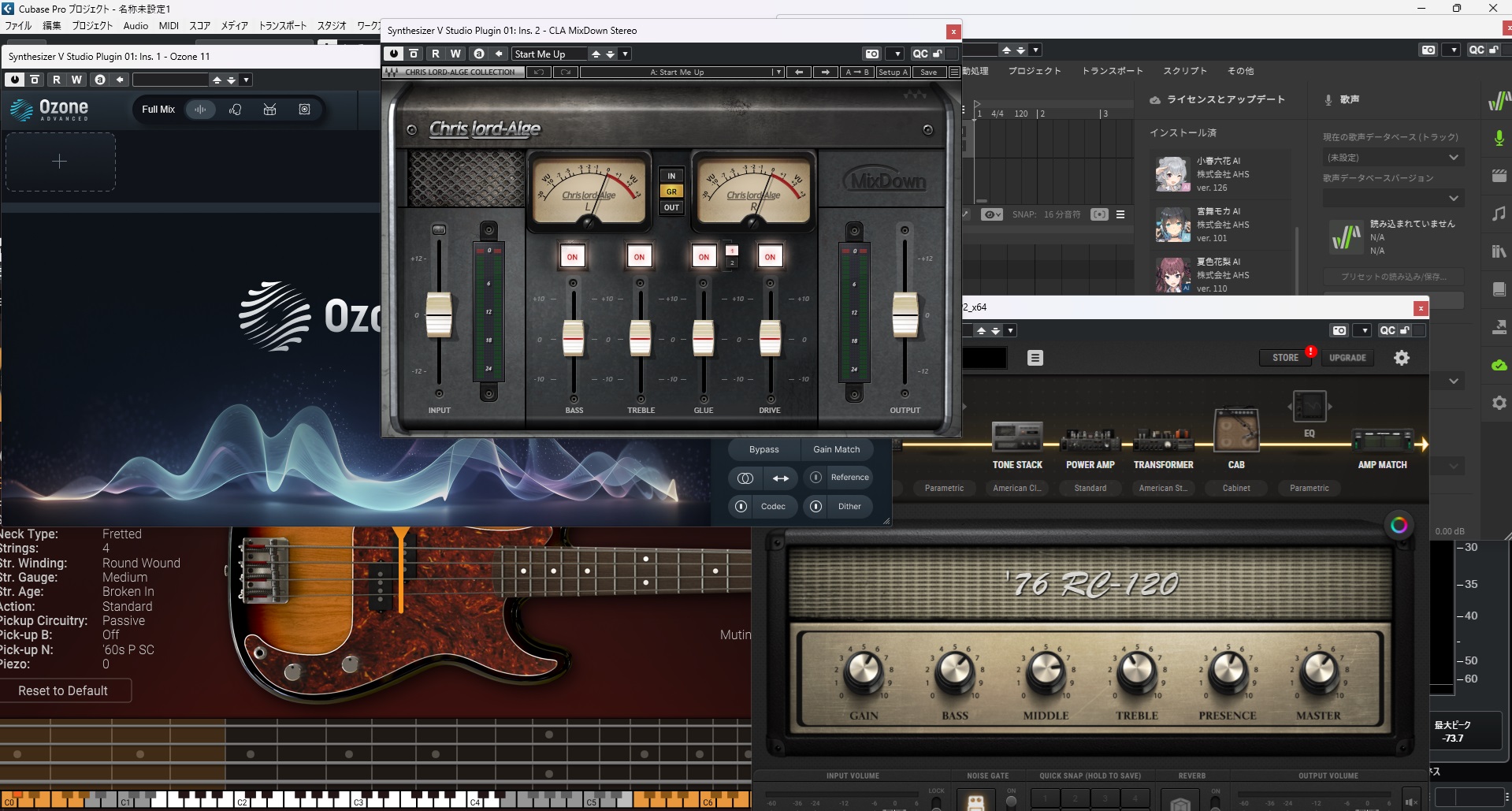Toggle Ozone Codec power button
Screen dimensions: 1512x811
click(741, 506)
